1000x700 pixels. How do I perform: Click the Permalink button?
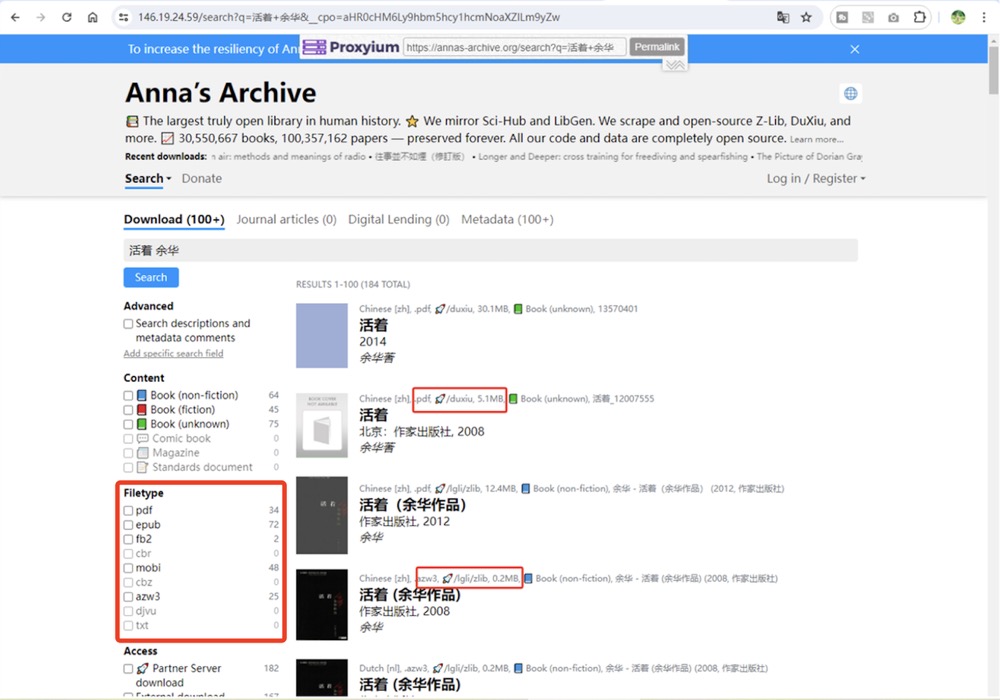point(657,47)
